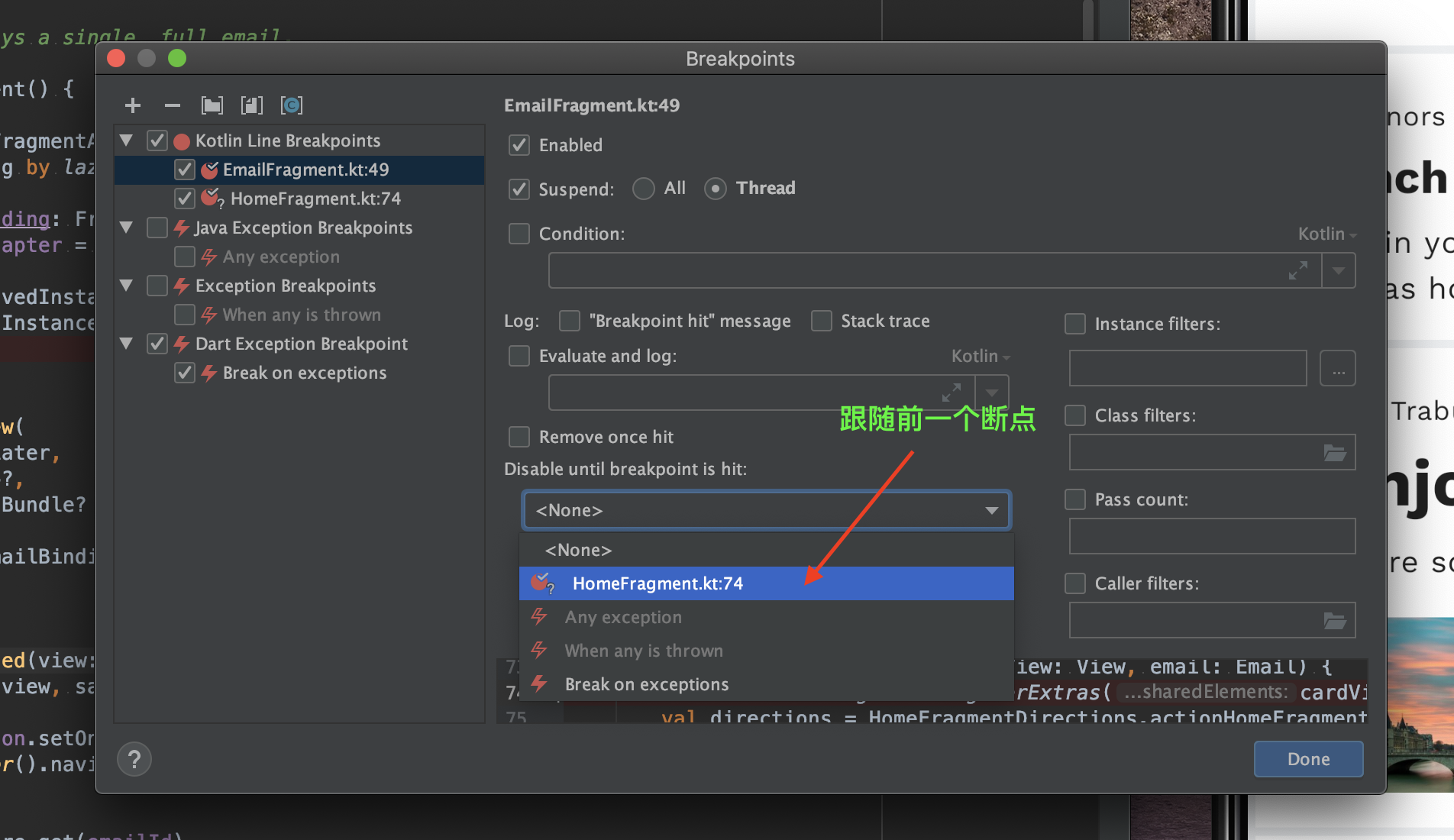1454x840 pixels.
Task: Click the Caller filters input field
Action: (1213, 621)
